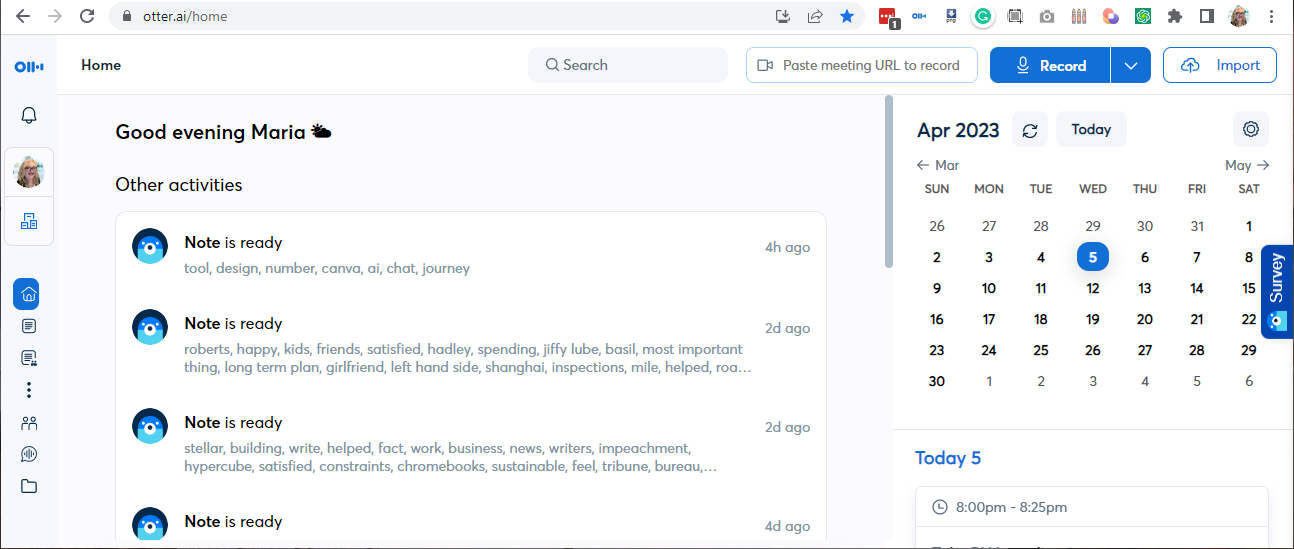Click the site lock icon
1294x549 pixels.
coord(126,16)
